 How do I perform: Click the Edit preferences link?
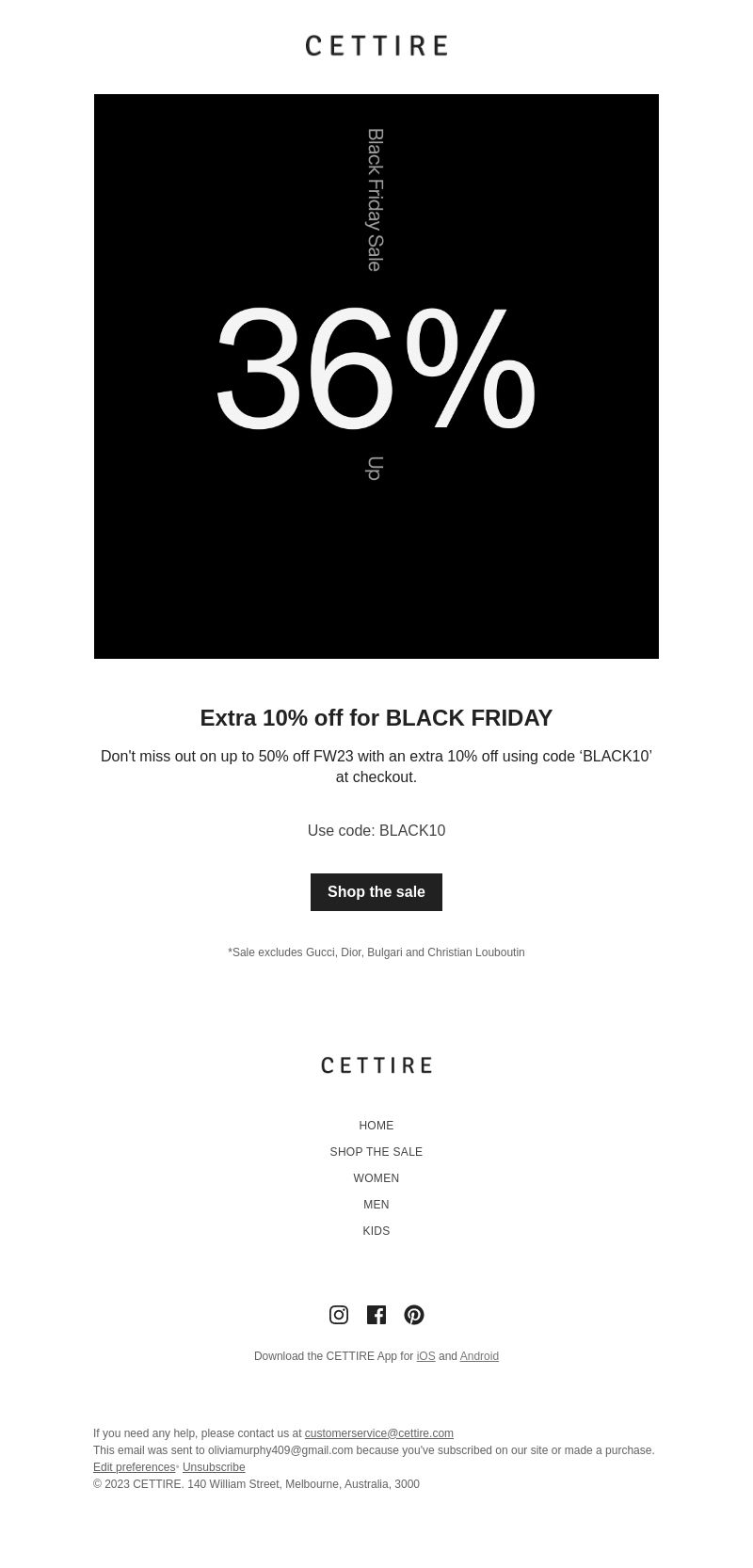pos(134,1467)
